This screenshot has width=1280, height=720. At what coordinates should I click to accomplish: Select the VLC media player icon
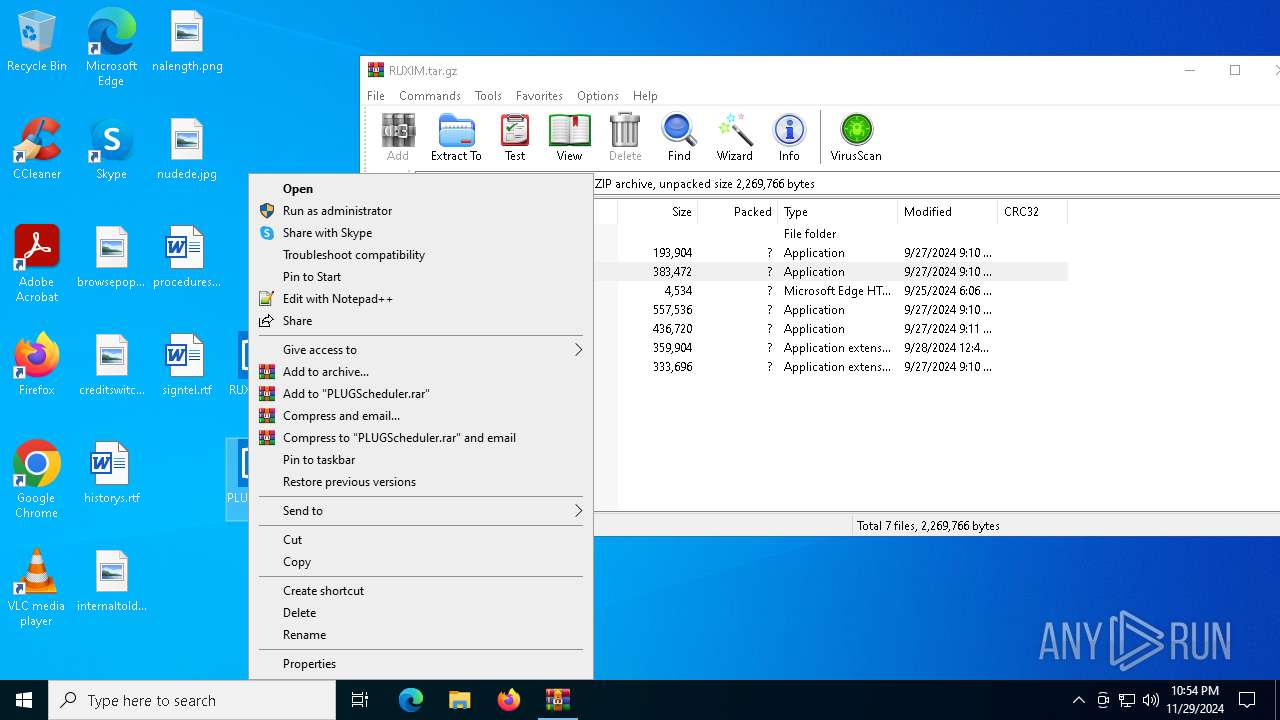pos(37,588)
